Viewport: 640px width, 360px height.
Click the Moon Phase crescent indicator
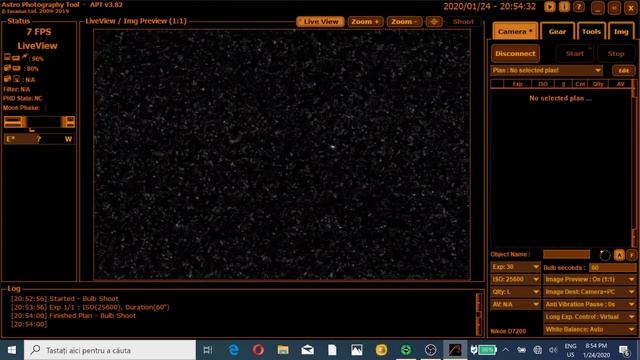tap(45, 108)
